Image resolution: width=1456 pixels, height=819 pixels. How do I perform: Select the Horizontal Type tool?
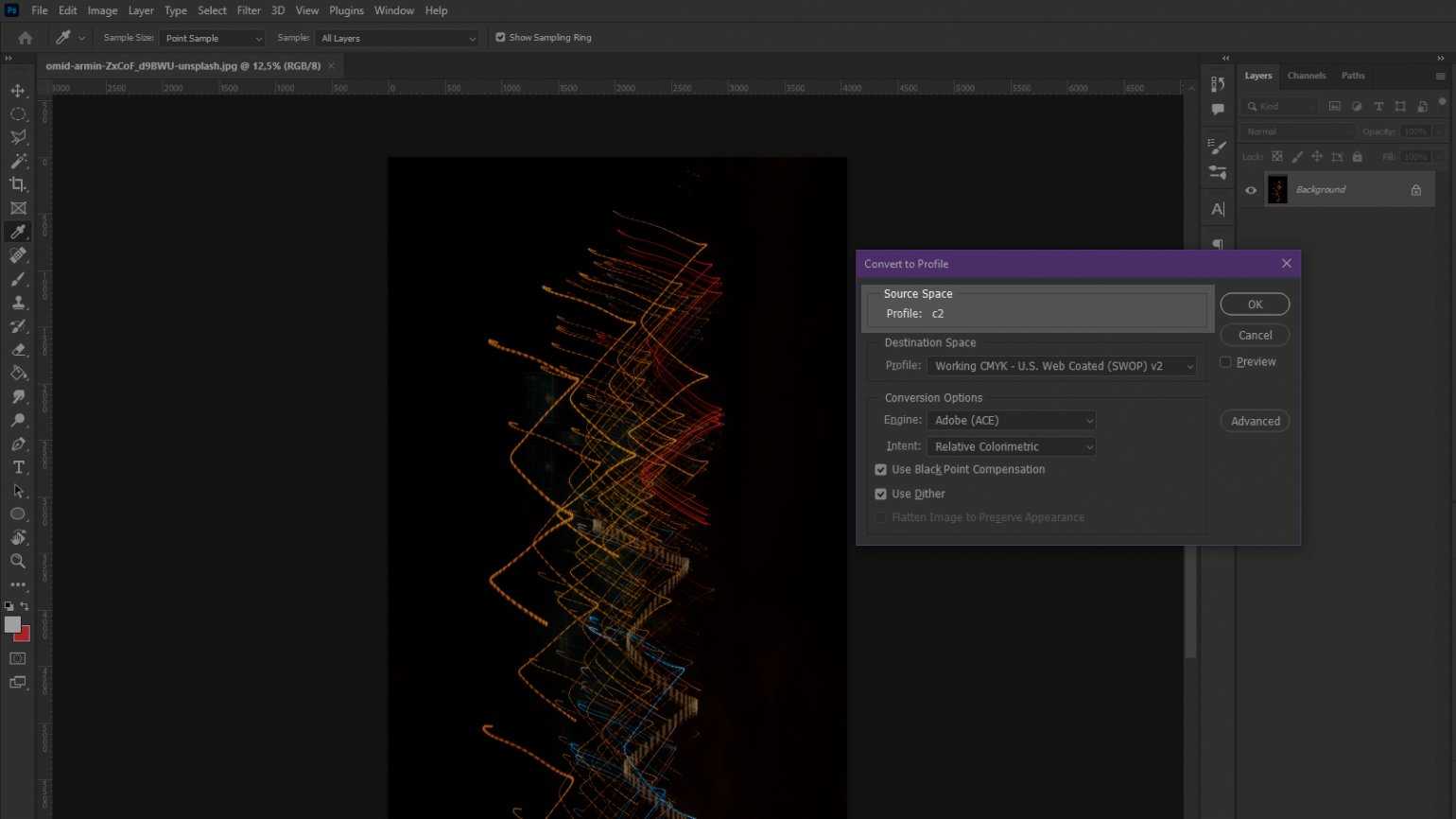18,467
